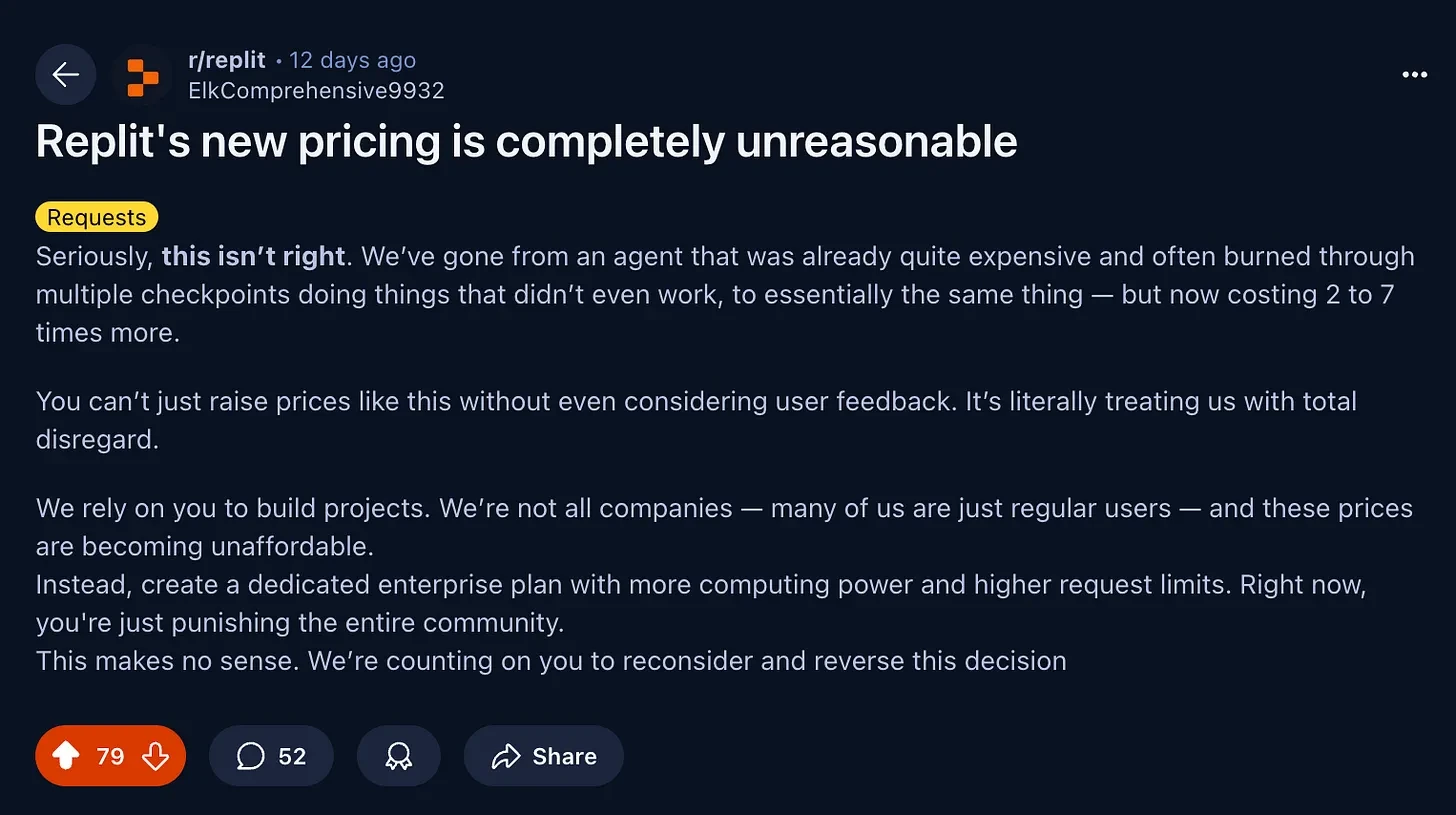Open the ElkComprehensive9932 user profile
This screenshot has width=1456, height=815.
pos(316,90)
